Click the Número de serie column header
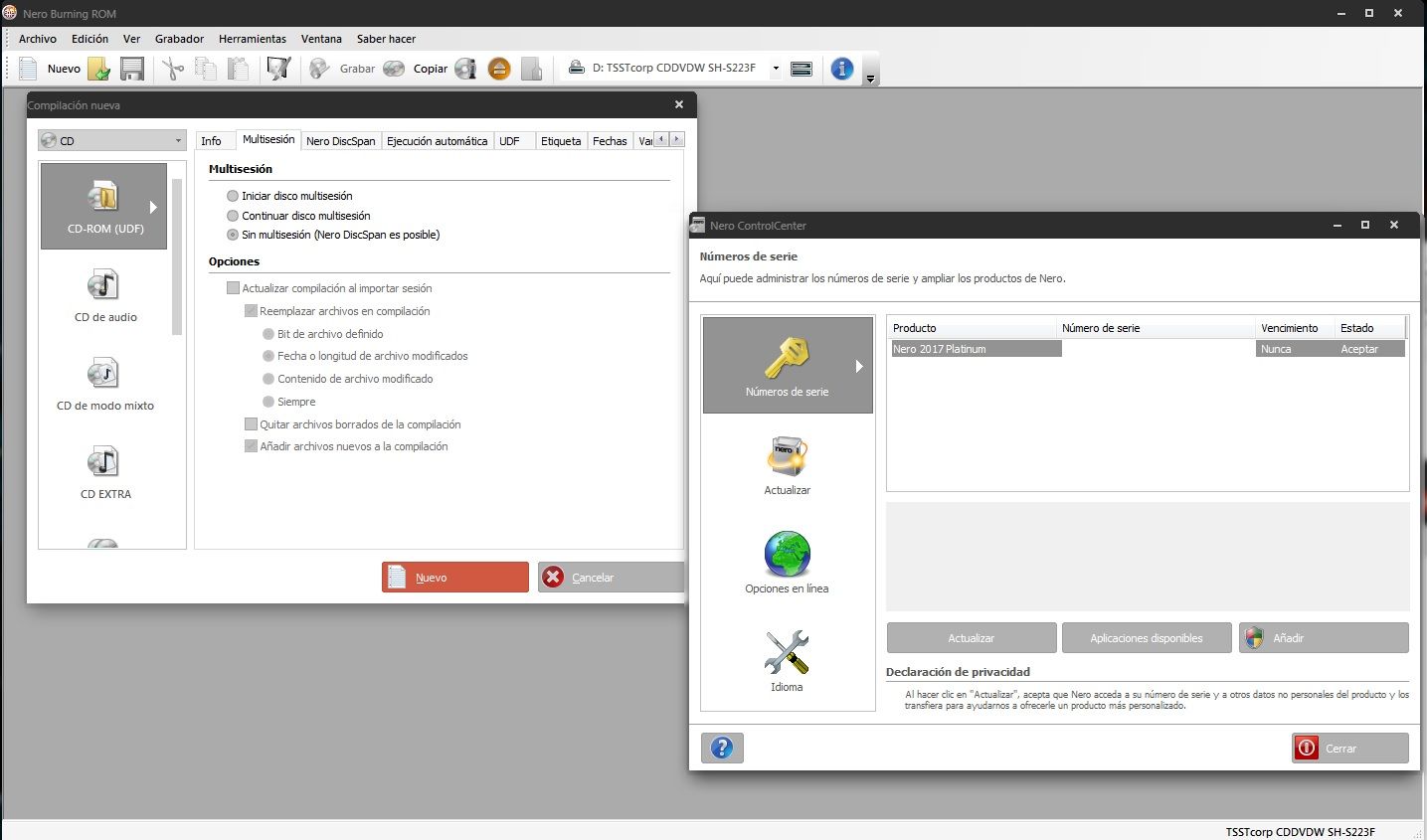The image size is (1427, 840). 1156,328
